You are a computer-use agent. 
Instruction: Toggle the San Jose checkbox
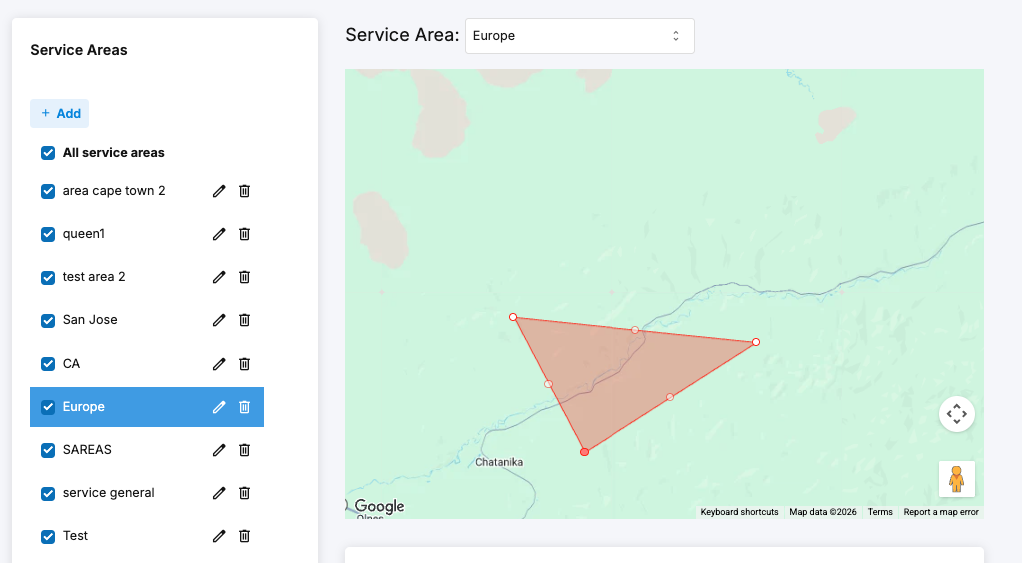pyautogui.click(x=48, y=320)
